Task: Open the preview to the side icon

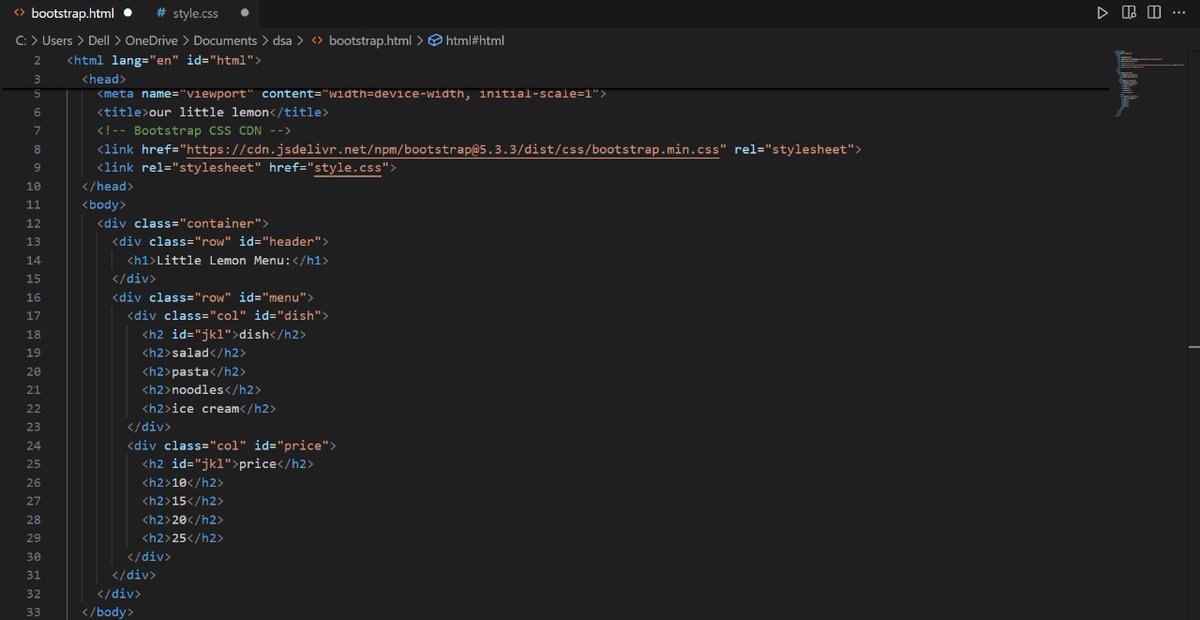Action: (x=1129, y=14)
